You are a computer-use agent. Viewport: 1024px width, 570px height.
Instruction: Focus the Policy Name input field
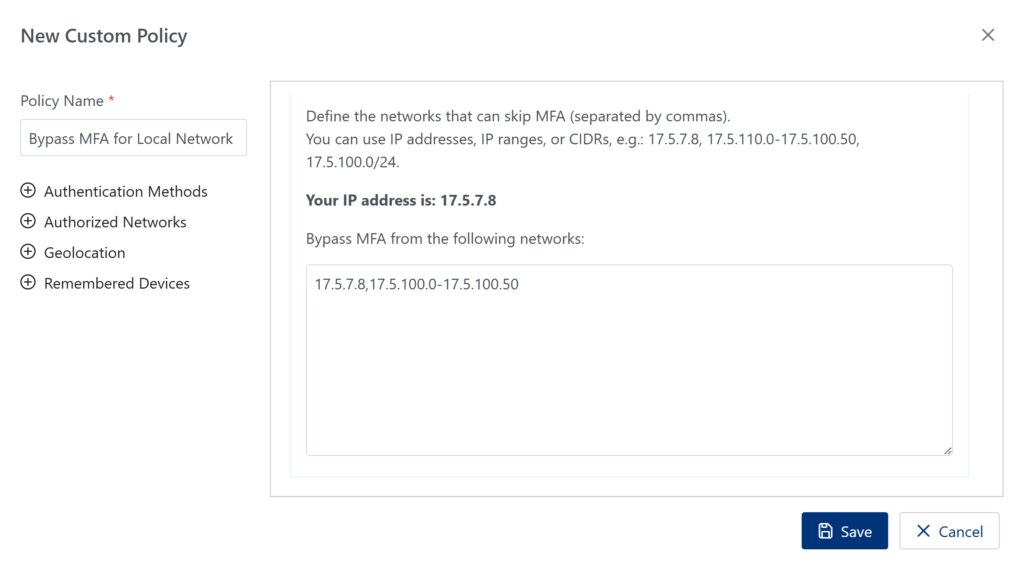click(x=133, y=139)
